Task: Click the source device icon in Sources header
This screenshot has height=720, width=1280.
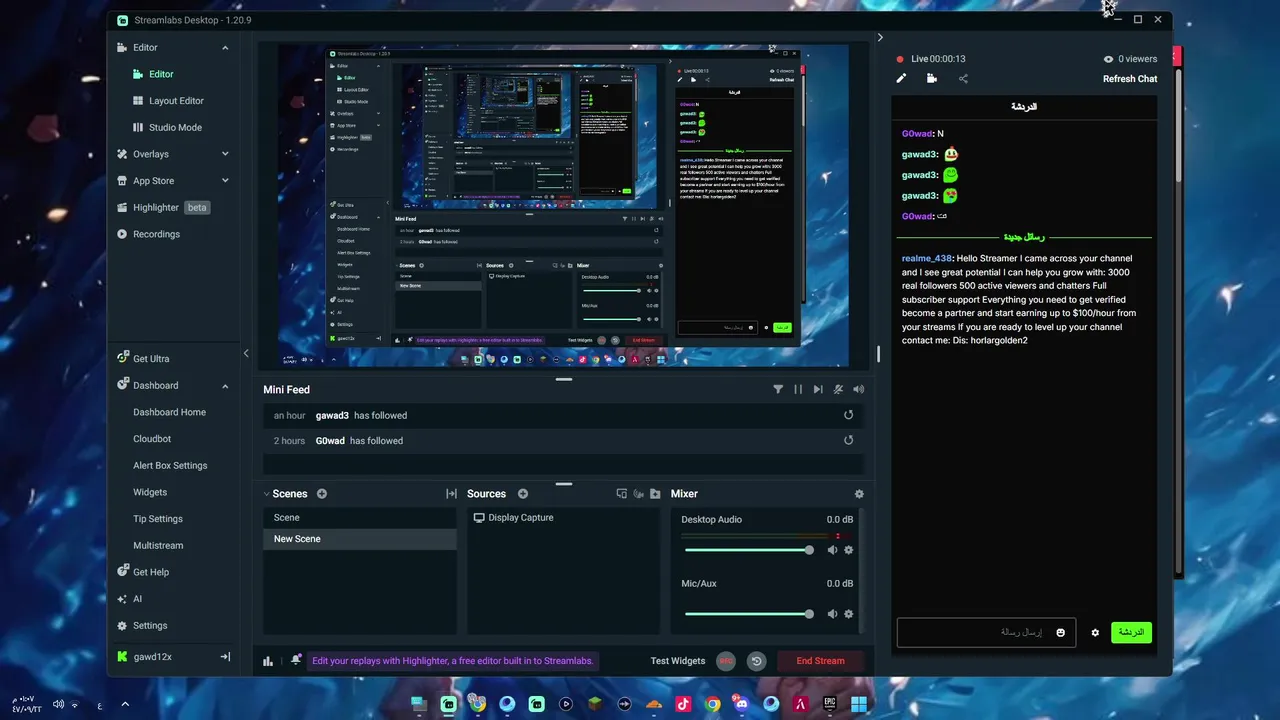Action: pos(622,494)
